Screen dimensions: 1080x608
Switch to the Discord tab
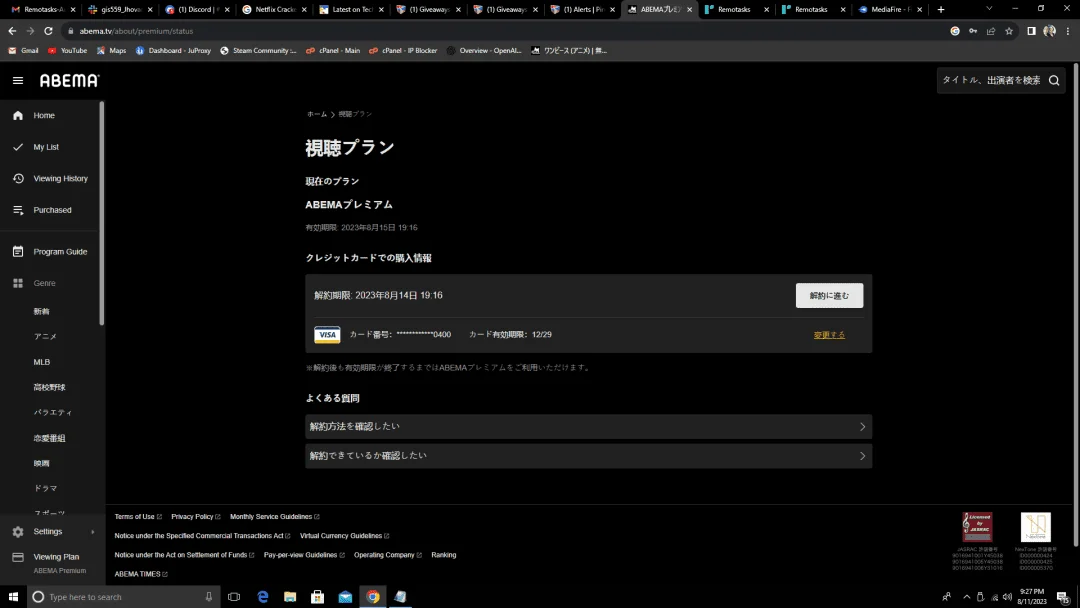pyautogui.click(x=198, y=10)
